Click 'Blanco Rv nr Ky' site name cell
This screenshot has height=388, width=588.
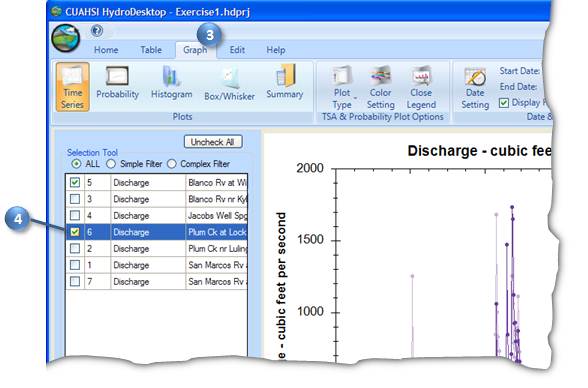click(217, 199)
